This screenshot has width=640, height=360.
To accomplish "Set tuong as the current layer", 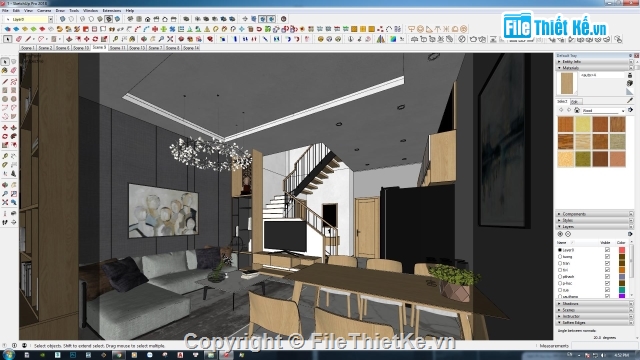I will (x=560, y=257).
